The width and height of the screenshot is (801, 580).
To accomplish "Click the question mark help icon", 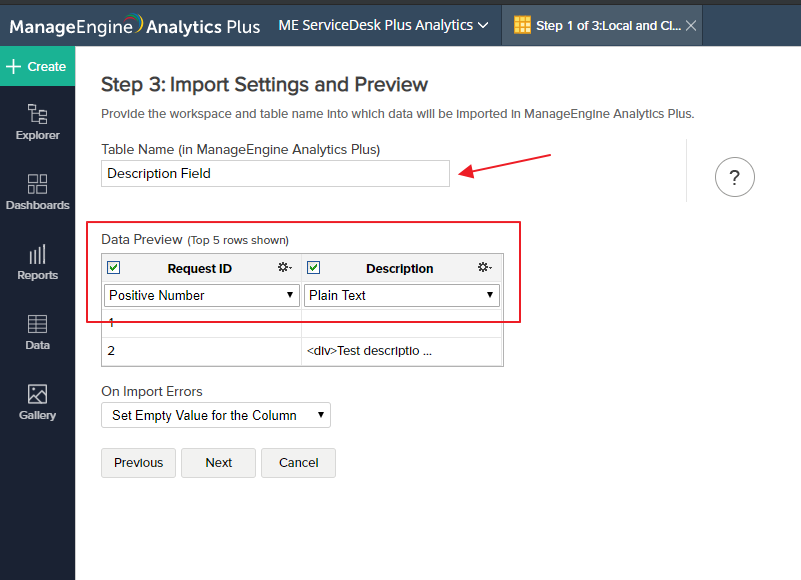I will pyautogui.click(x=734, y=178).
